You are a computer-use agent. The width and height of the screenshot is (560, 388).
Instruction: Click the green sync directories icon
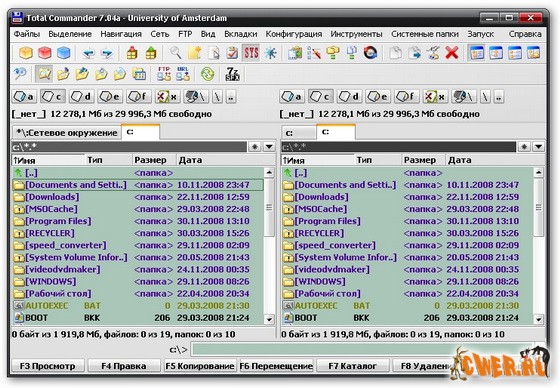tap(207, 74)
